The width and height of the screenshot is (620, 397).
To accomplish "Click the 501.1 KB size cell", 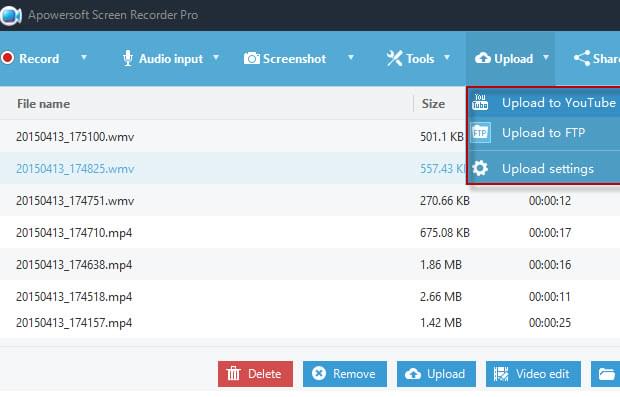I will [442, 137].
